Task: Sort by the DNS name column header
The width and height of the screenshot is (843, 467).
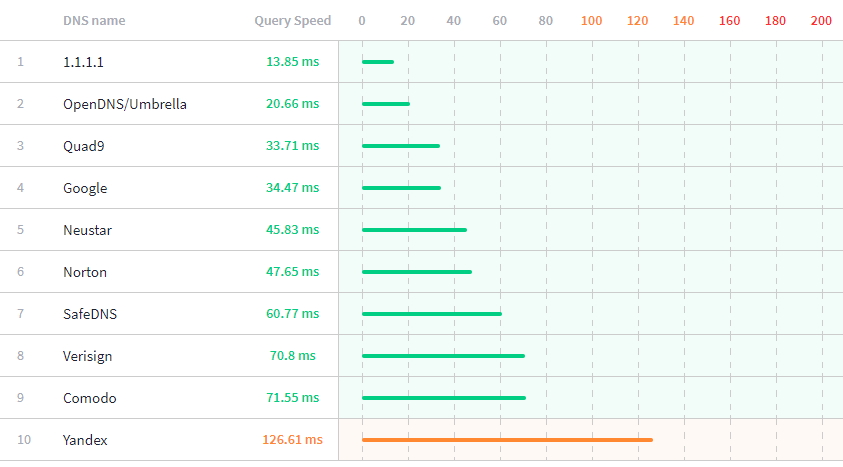Action: [x=94, y=20]
